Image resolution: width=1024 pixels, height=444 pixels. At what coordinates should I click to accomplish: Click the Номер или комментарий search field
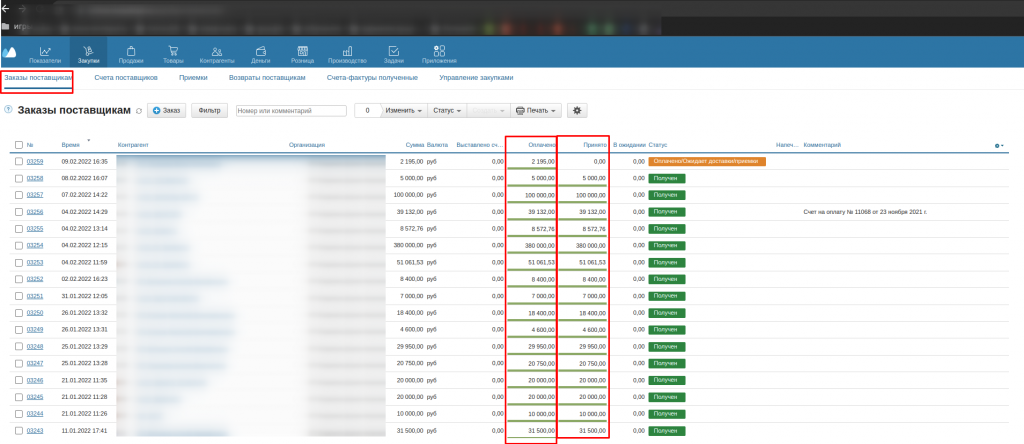click(x=291, y=110)
